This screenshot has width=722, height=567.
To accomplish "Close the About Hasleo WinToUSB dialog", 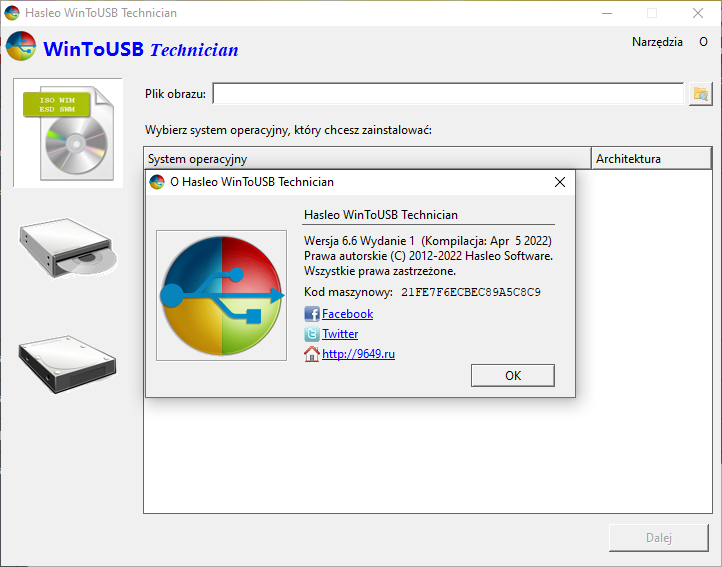I will click(559, 182).
